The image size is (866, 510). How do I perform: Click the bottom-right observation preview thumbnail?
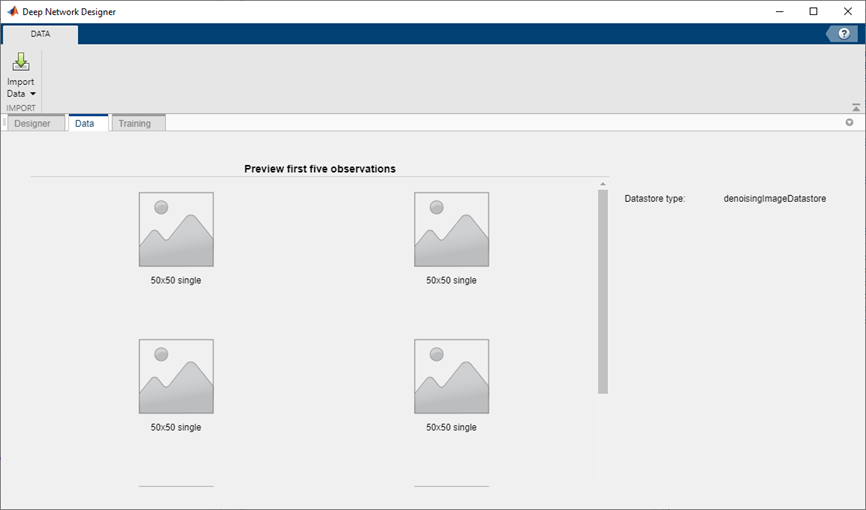point(451,376)
